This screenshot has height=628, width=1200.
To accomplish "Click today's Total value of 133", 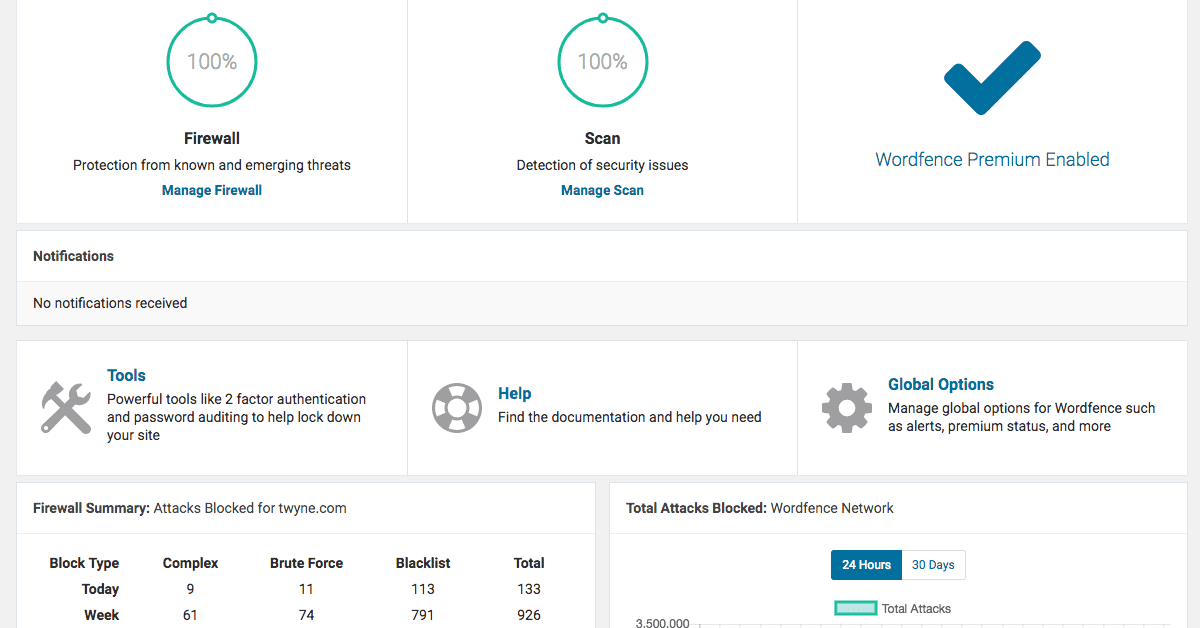I will tap(529, 589).
